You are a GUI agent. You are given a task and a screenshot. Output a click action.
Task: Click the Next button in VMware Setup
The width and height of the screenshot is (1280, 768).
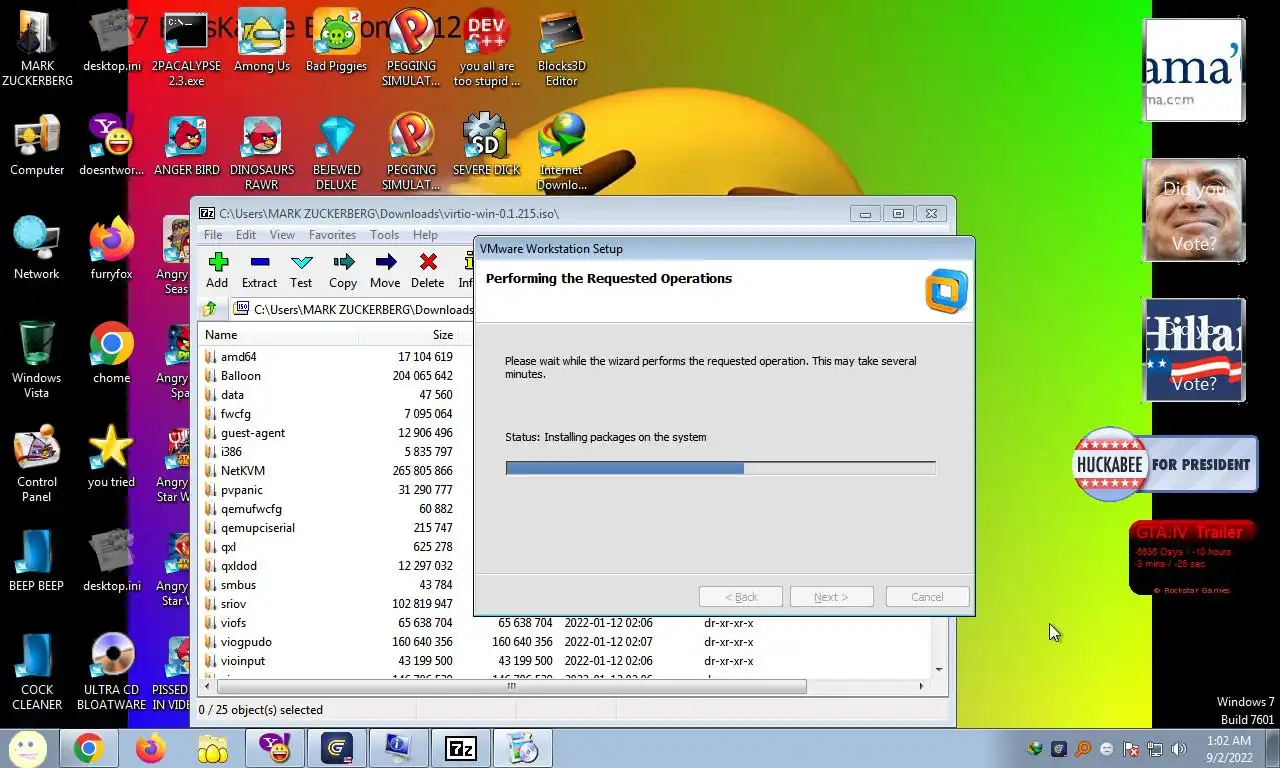pyautogui.click(x=831, y=597)
